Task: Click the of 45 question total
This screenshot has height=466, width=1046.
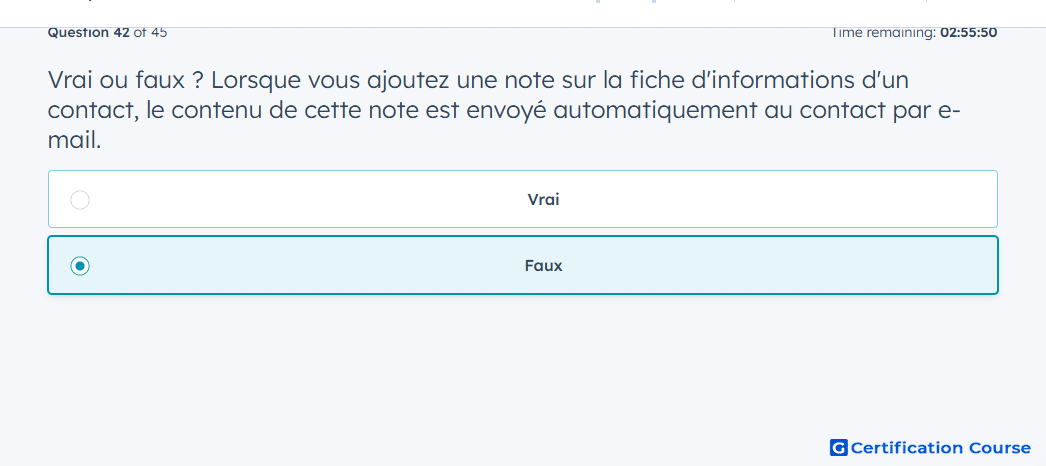Action: coord(151,32)
